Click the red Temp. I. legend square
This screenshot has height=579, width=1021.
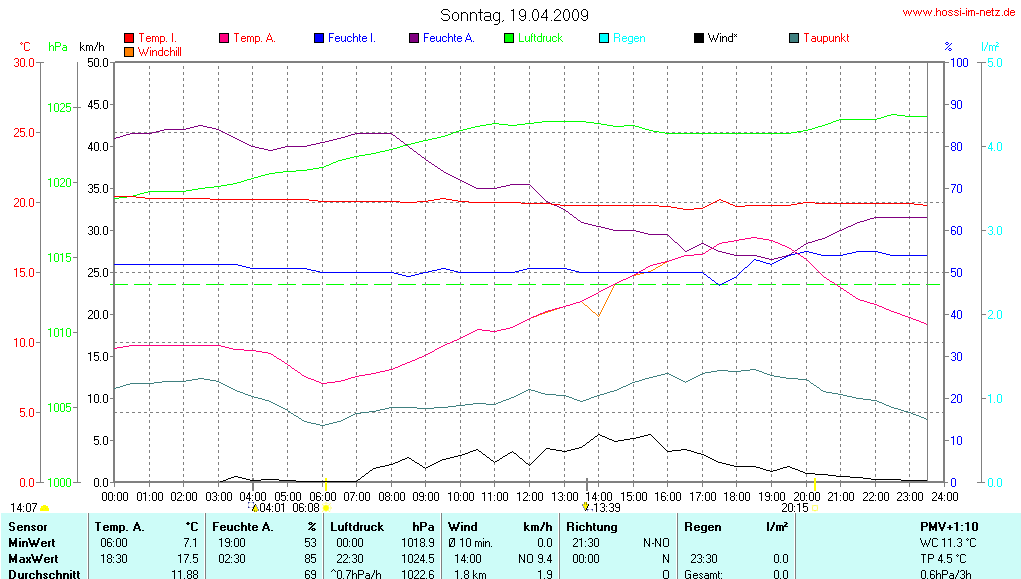coord(129,38)
